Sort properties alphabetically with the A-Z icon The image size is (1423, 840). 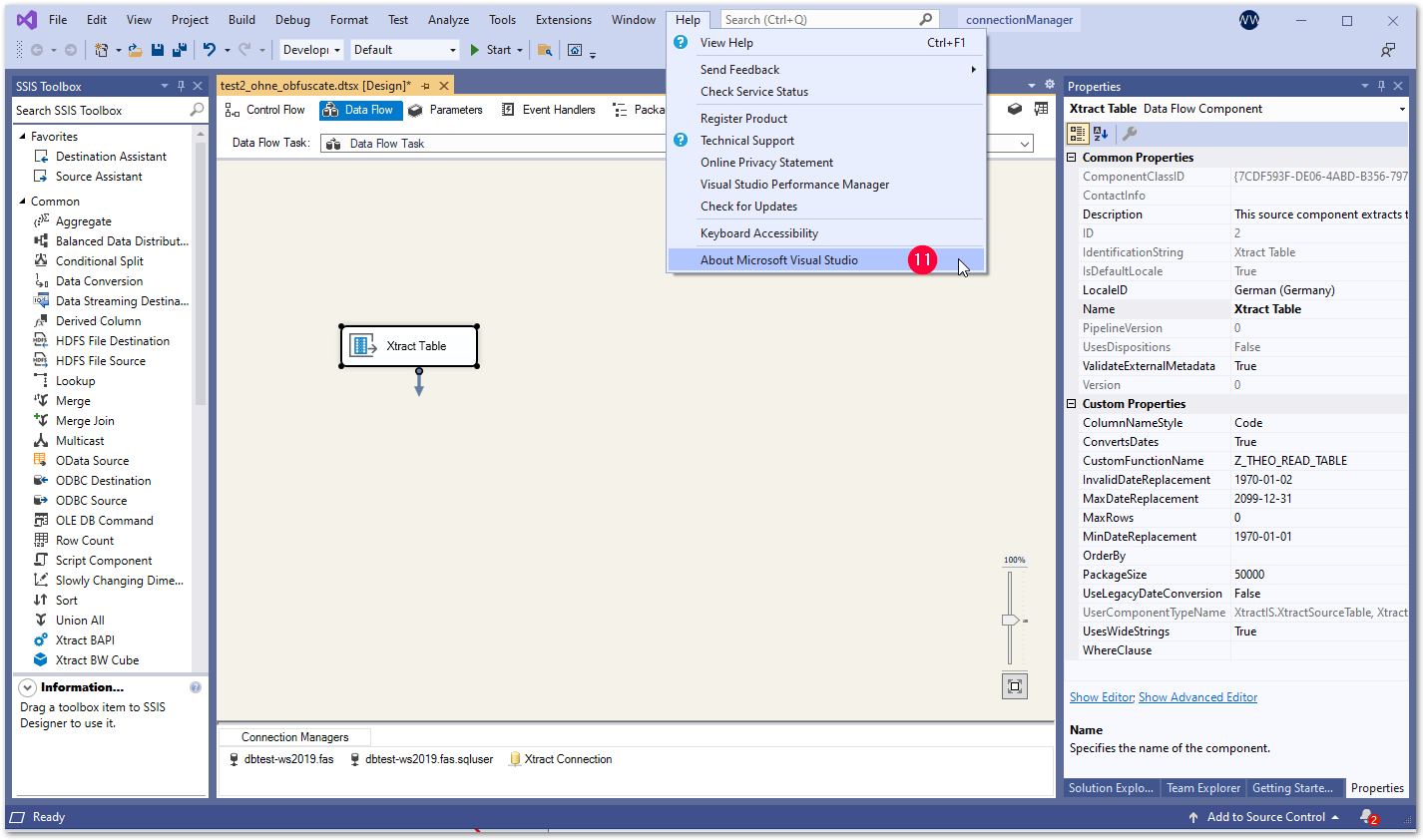(1101, 134)
